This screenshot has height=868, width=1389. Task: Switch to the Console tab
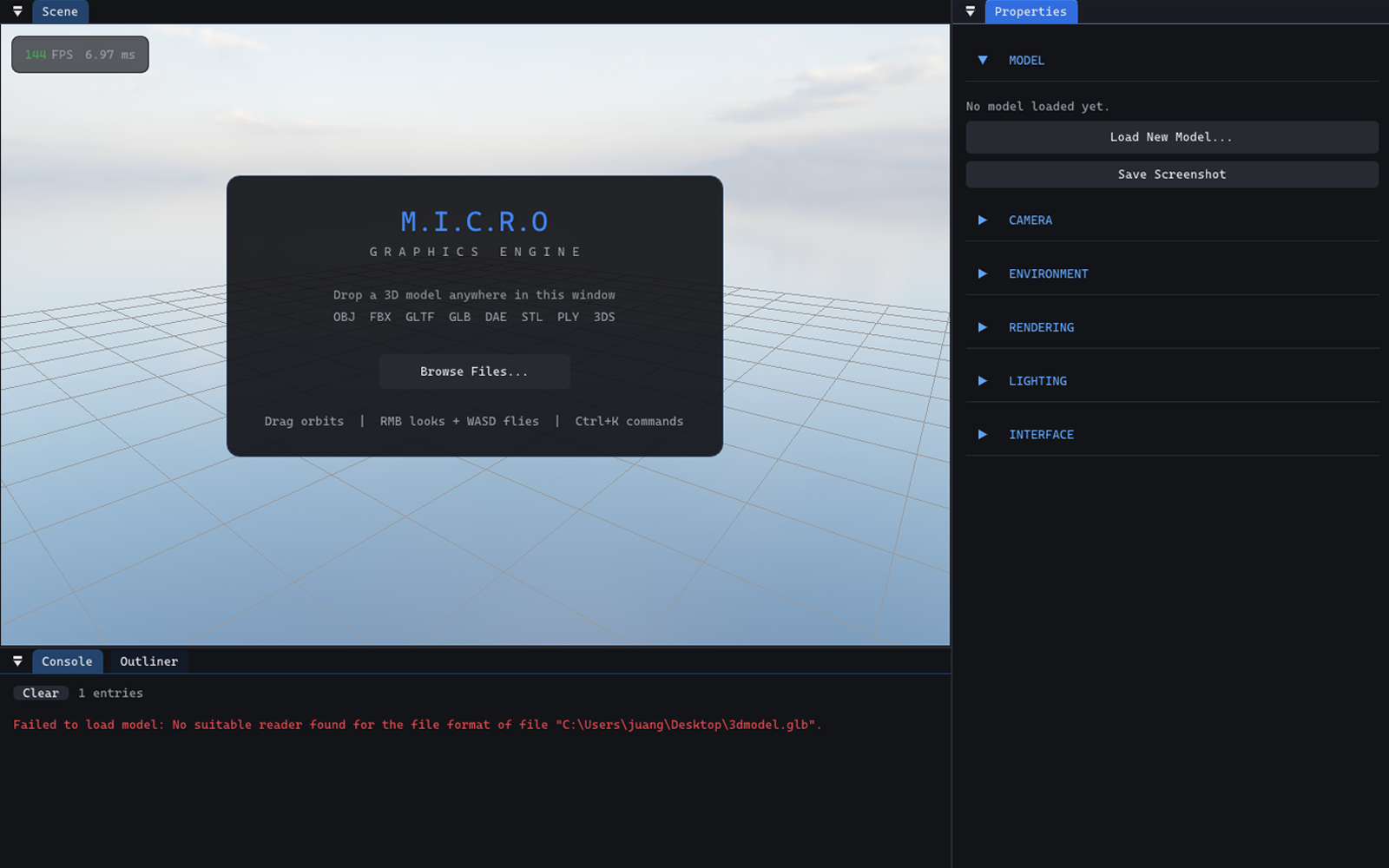pos(67,661)
